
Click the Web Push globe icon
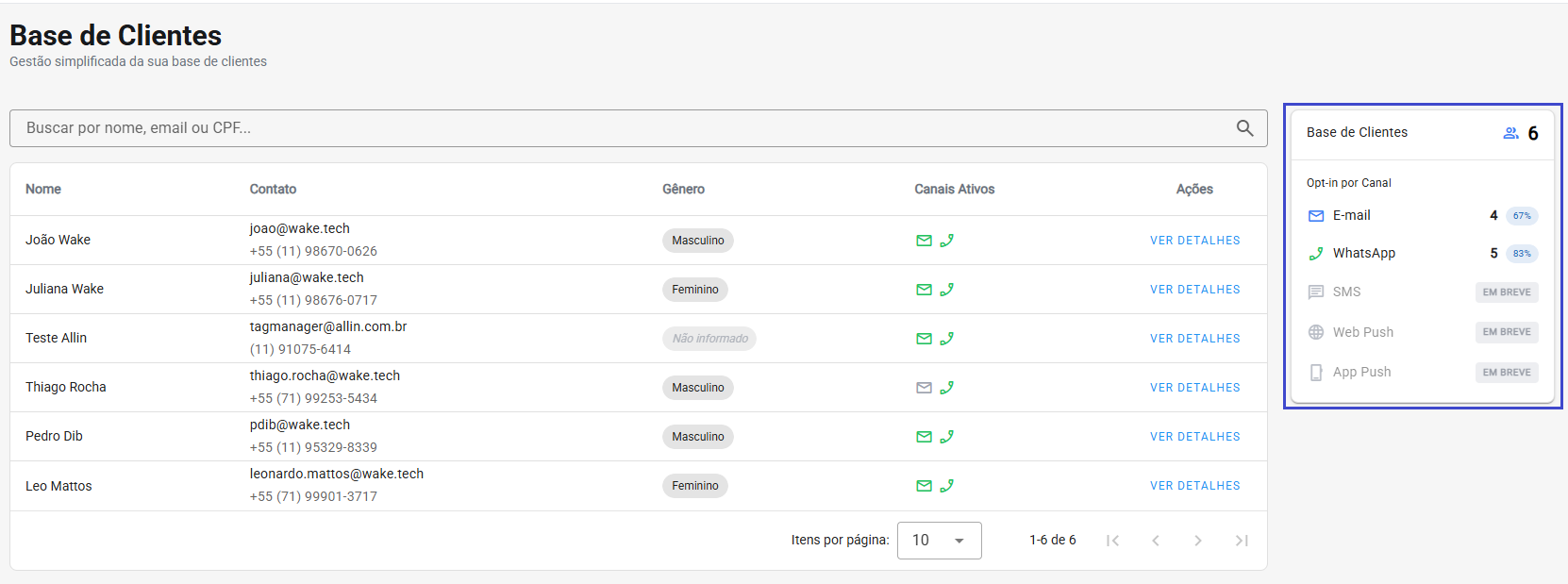(x=1316, y=332)
